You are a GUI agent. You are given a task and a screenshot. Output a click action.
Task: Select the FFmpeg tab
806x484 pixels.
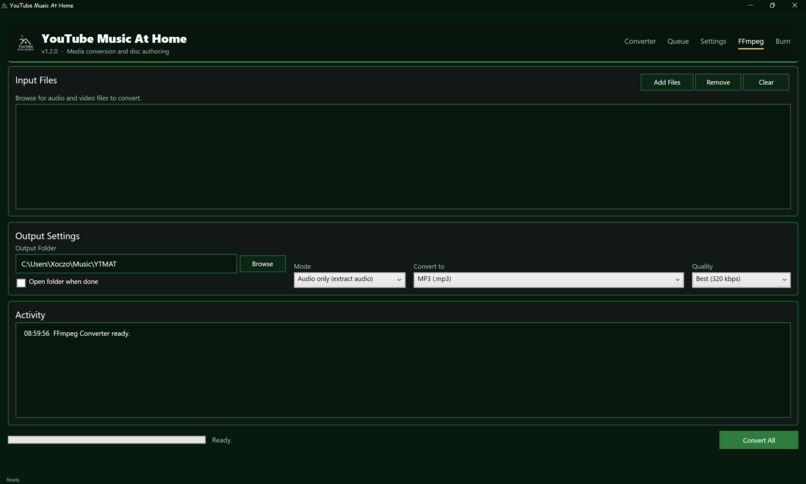coord(750,41)
